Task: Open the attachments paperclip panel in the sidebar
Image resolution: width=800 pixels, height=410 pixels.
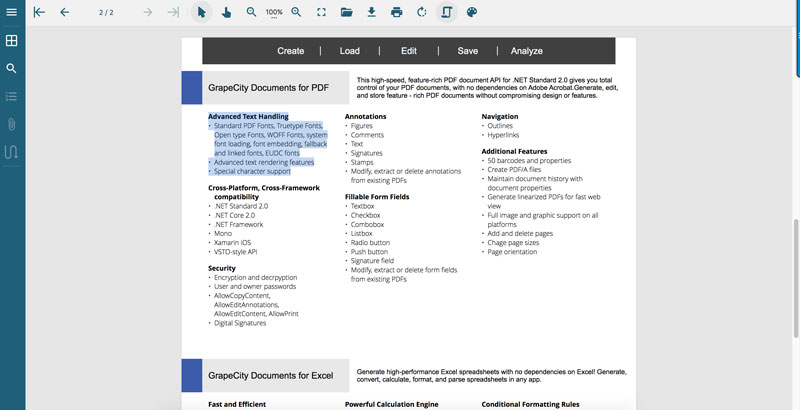Action: pyautogui.click(x=11, y=124)
